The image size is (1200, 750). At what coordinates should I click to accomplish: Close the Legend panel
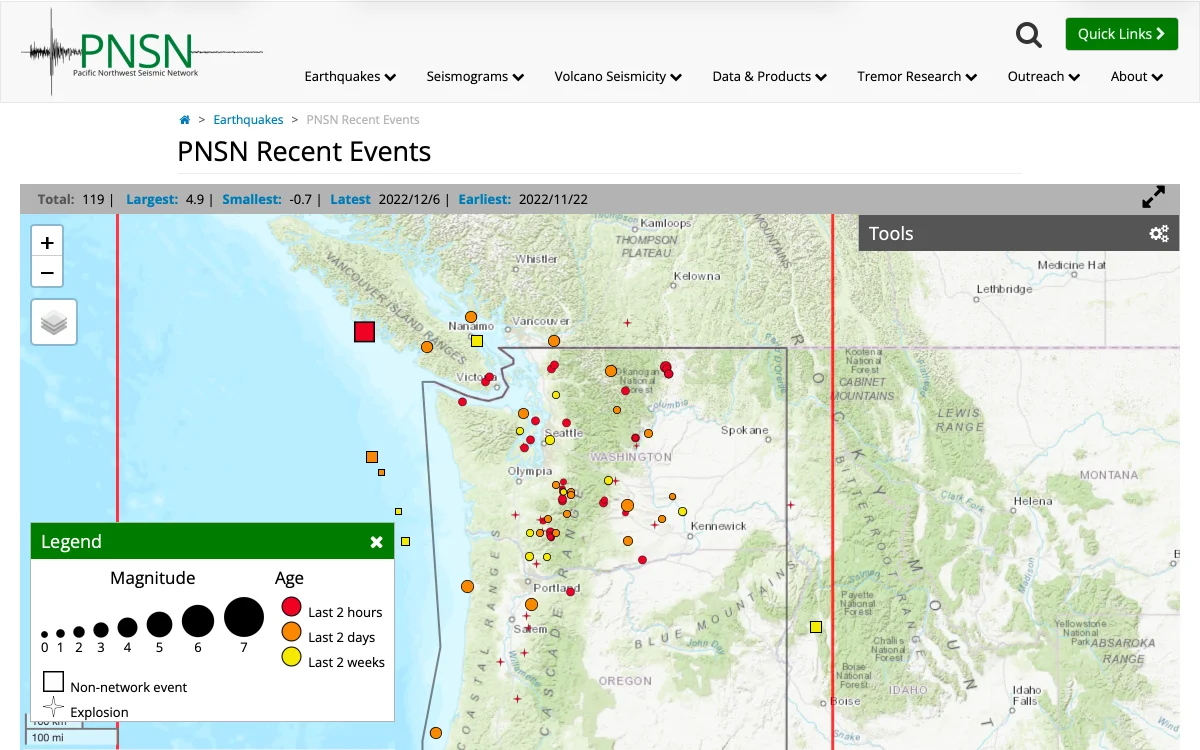[376, 542]
